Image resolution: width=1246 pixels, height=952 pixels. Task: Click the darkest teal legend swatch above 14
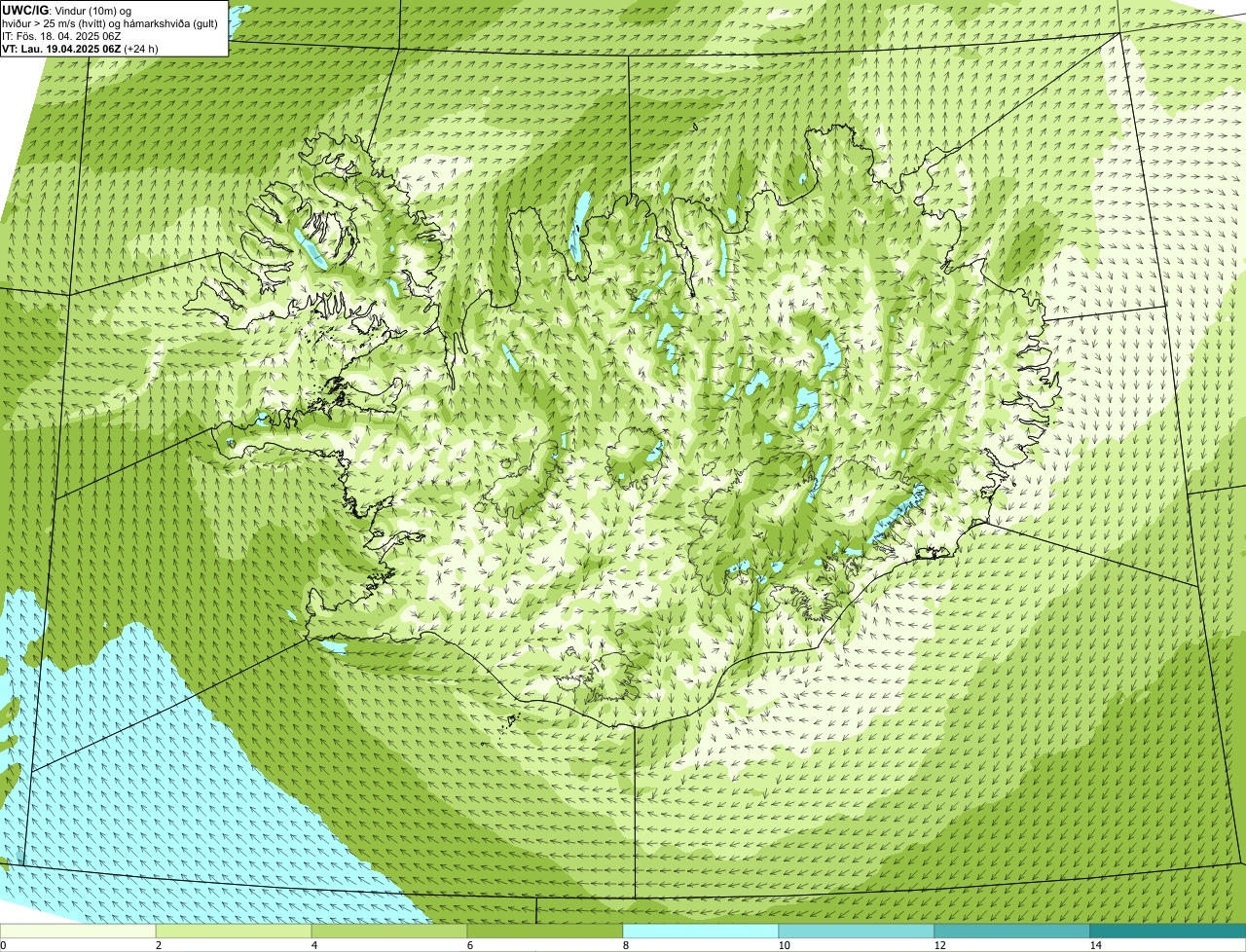click(x=1168, y=931)
